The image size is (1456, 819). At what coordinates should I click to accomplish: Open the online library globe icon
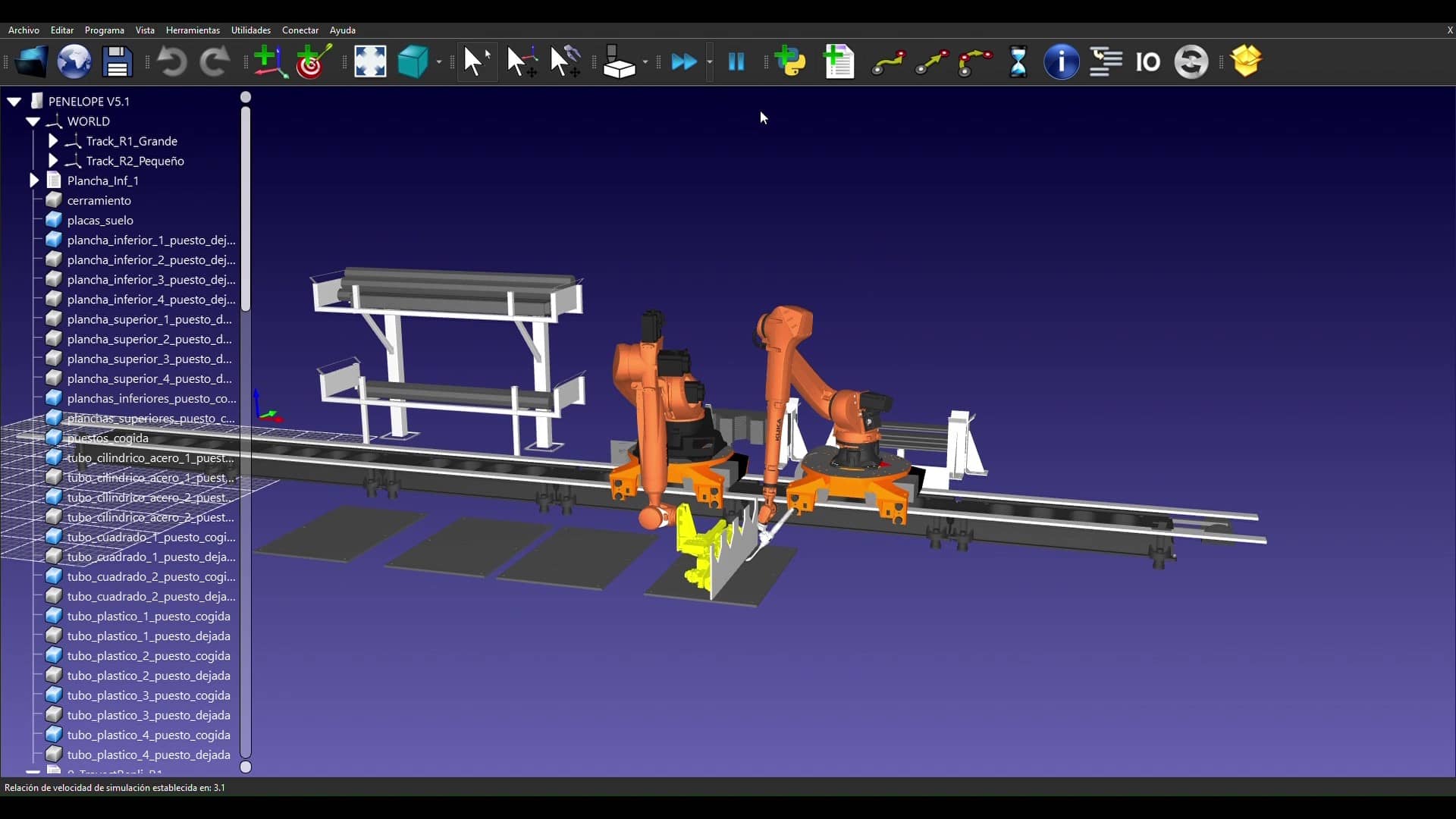[74, 61]
